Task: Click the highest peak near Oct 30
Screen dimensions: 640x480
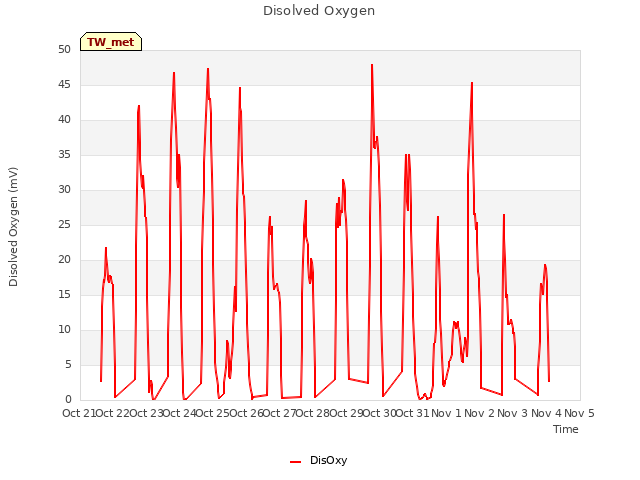Action: tap(372, 65)
